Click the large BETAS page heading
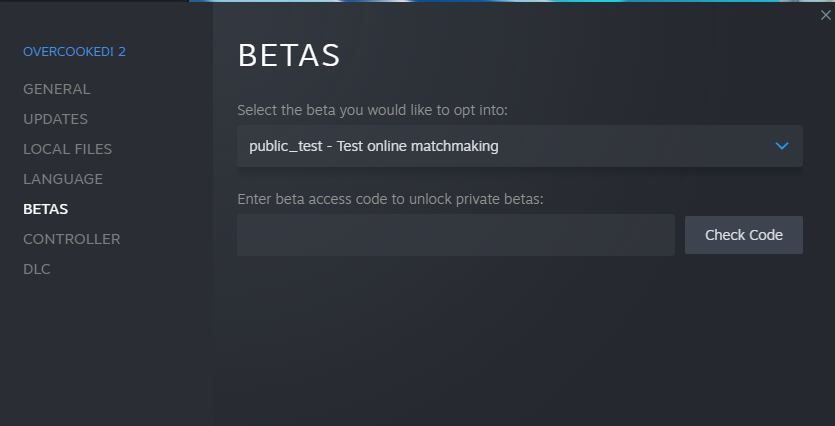835x426 pixels. (x=289, y=55)
